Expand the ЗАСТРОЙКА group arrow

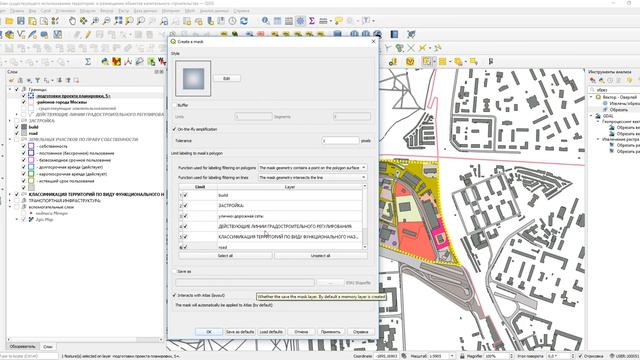click(x=10, y=121)
